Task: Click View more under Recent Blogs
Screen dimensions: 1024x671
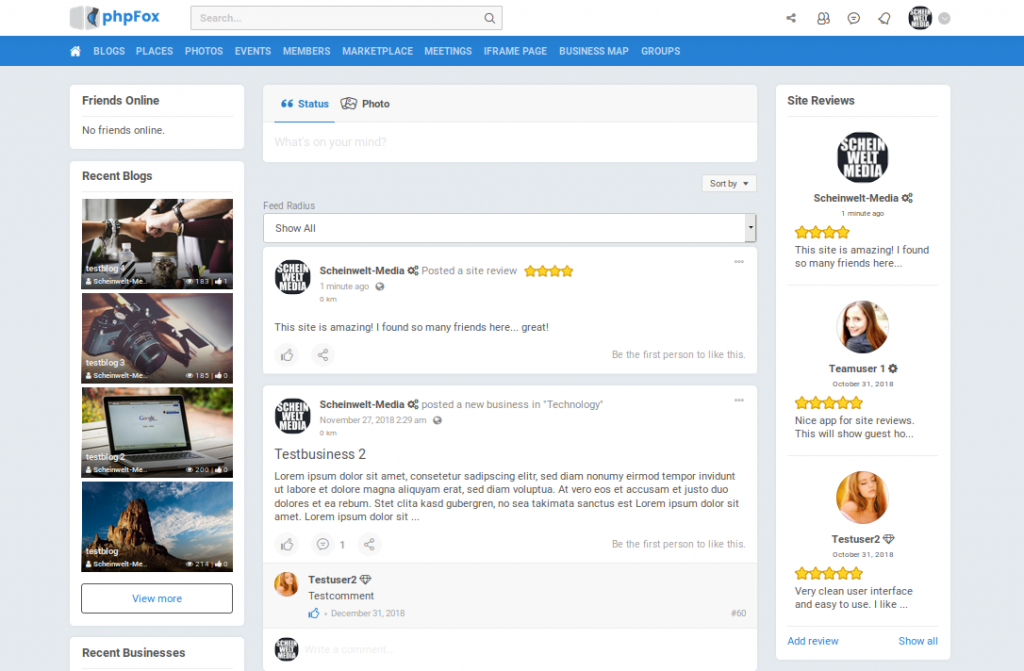Action: [x=156, y=598]
